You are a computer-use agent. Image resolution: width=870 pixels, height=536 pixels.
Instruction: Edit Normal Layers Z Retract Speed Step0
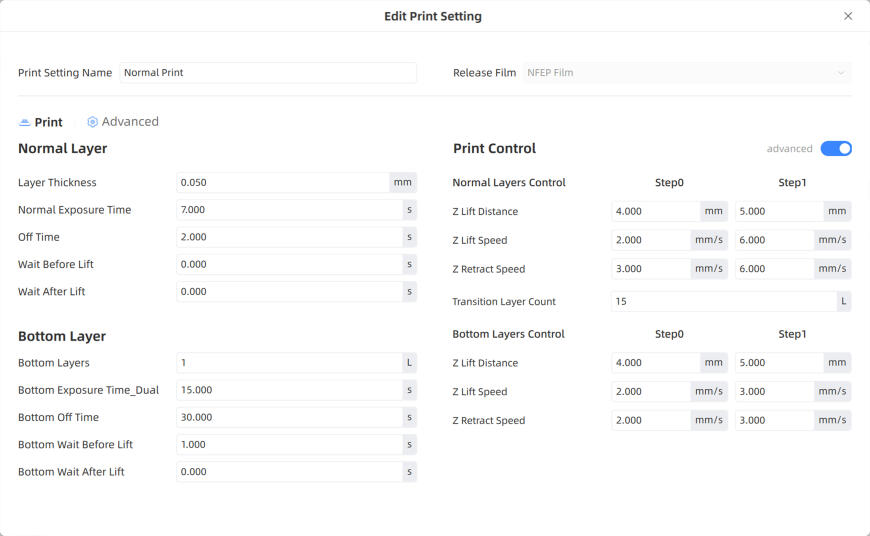coord(651,269)
